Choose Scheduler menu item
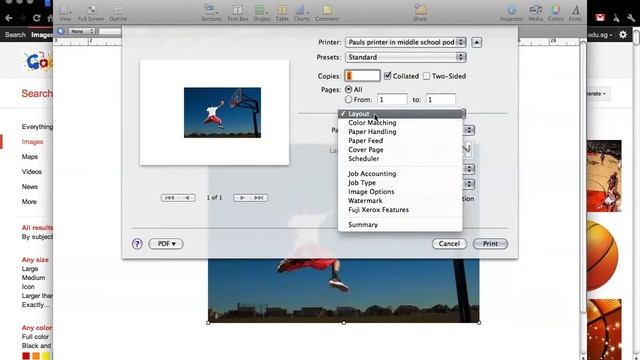The width and height of the screenshot is (640, 360). pyautogui.click(x=400, y=159)
